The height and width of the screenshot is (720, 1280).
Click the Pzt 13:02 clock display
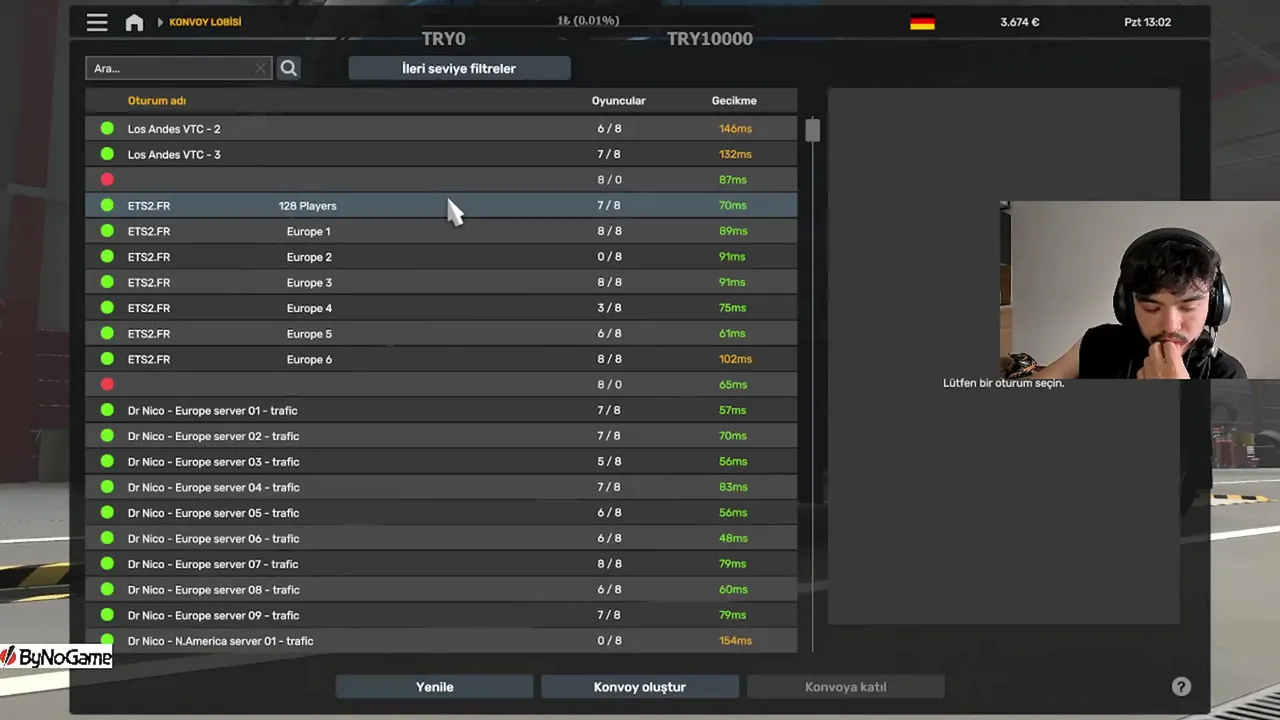tap(1147, 22)
